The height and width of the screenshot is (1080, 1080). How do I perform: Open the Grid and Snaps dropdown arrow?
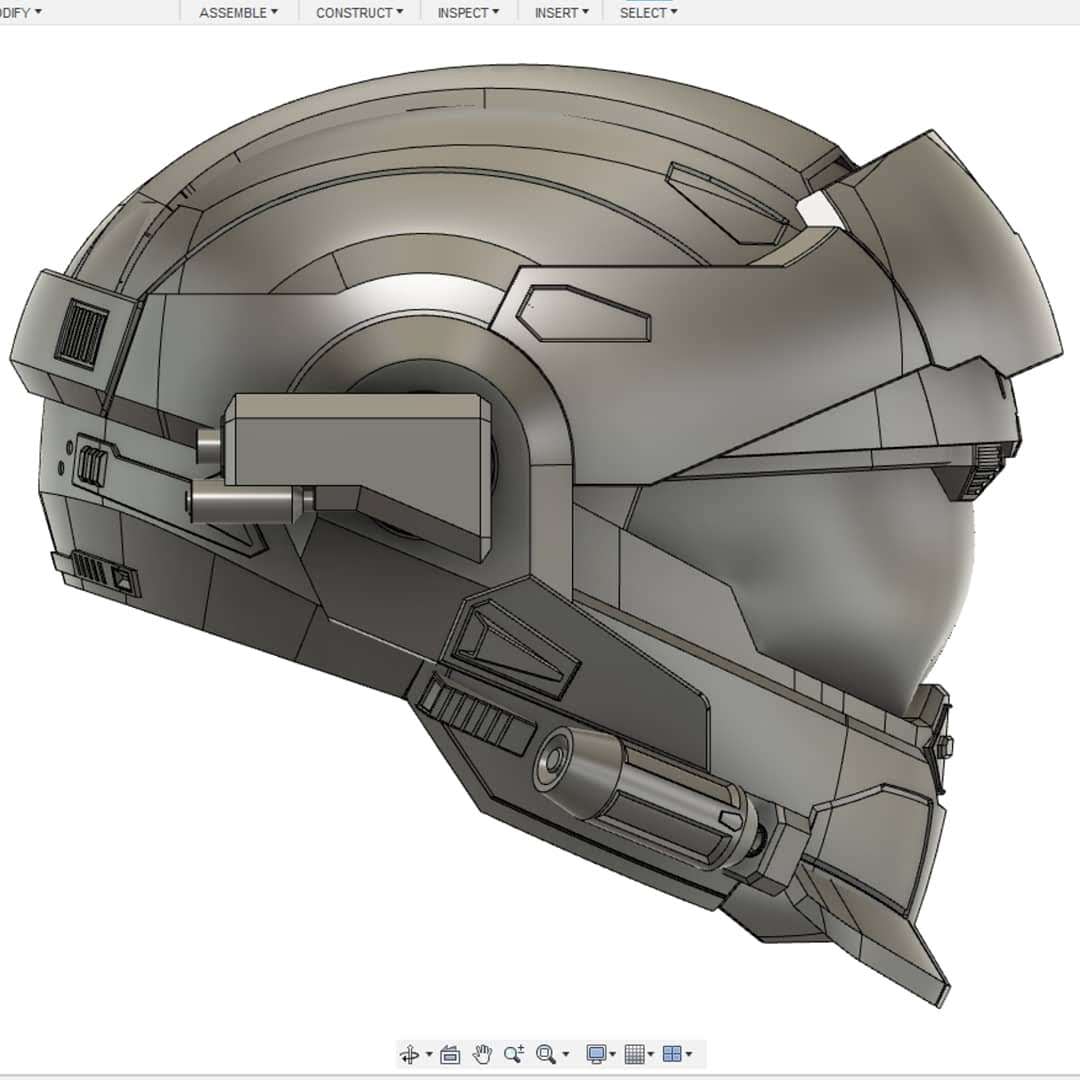point(651,1055)
